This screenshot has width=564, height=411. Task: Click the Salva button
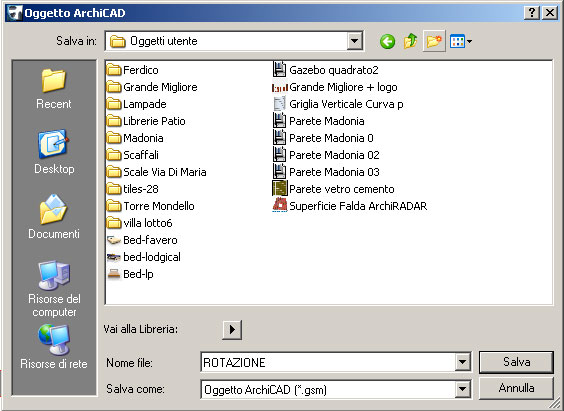tap(516, 362)
